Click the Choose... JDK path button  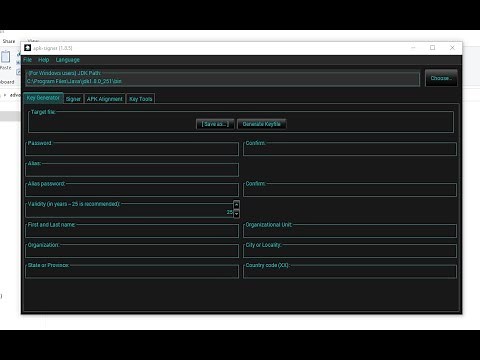(441, 78)
